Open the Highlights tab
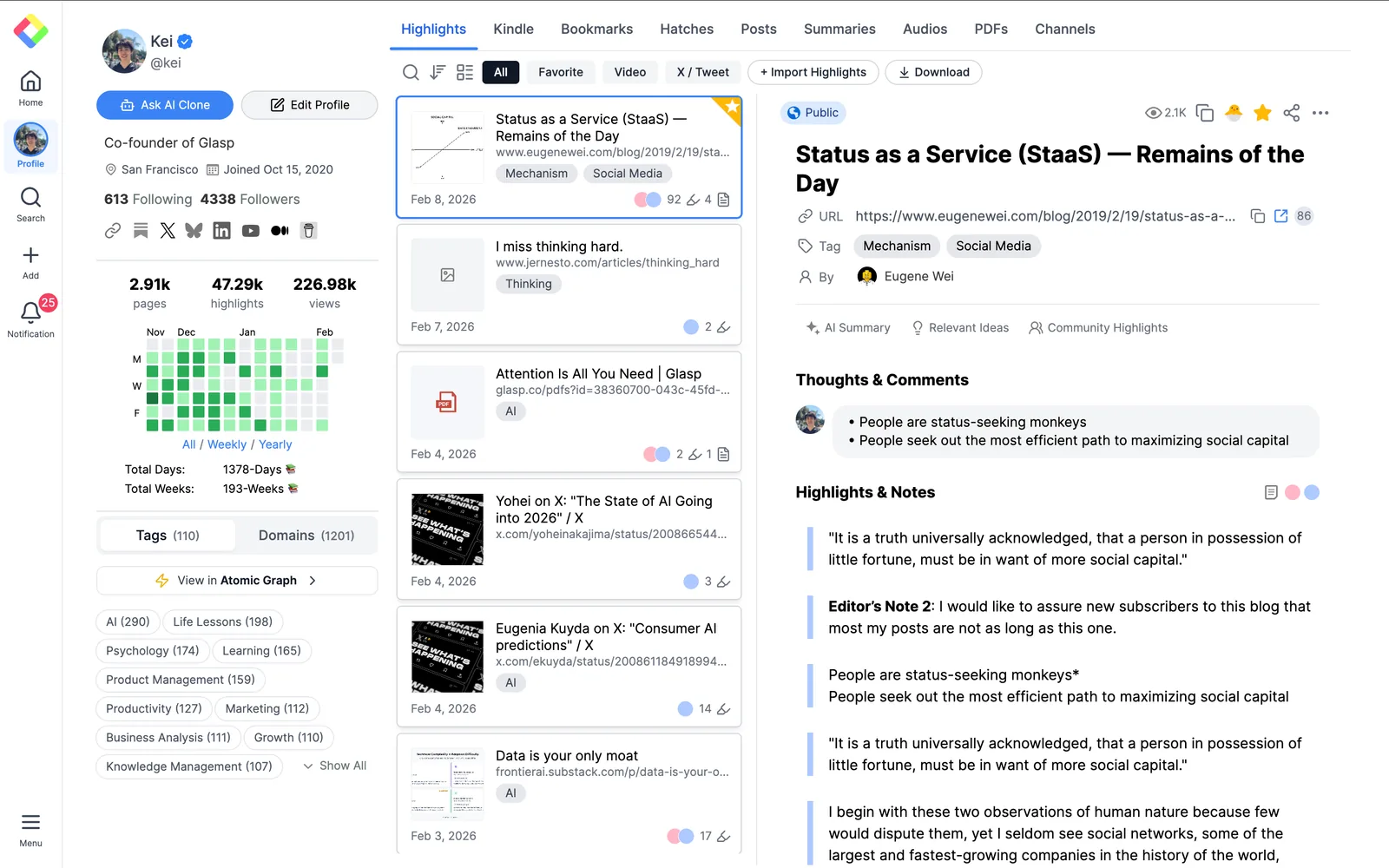This screenshot has width=1389, height=868. pyautogui.click(x=433, y=29)
